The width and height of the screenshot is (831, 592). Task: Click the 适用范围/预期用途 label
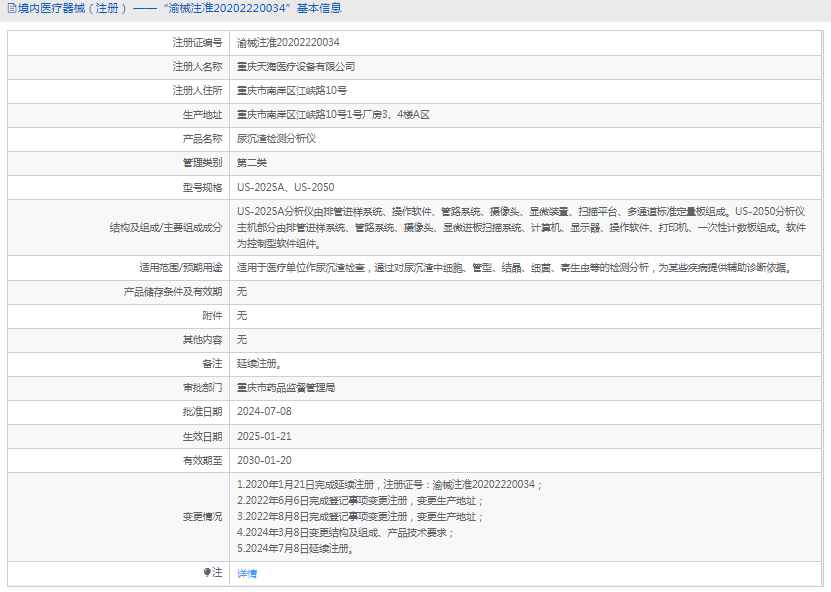coord(181,268)
